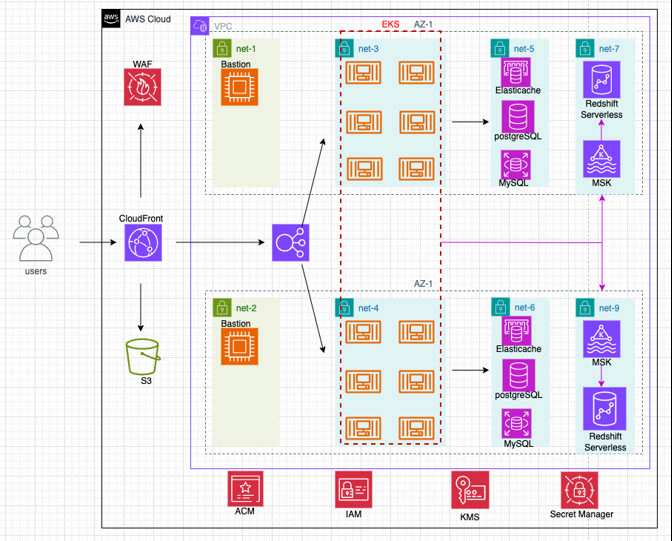Click the Bastion EC2 icon in net-1
The height and width of the screenshot is (541, 672).
coord(240,87)
